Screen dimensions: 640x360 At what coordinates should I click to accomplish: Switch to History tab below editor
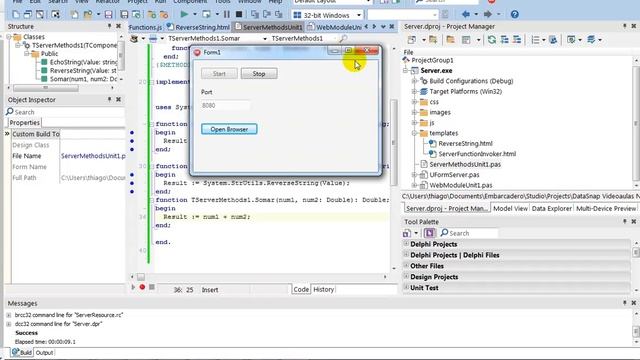(x=324, y=289)
